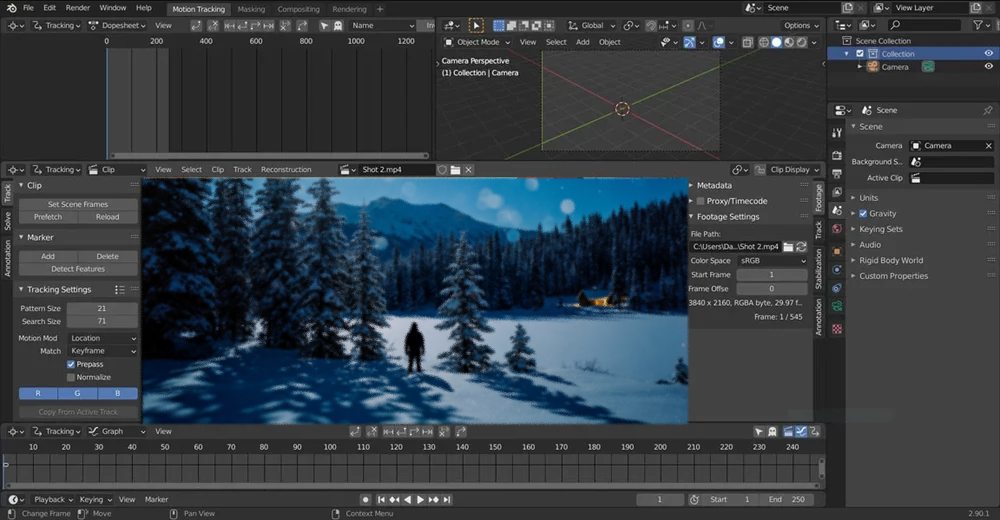Open Object Mode dropdown
Screen dimensions: 1000x520
[x=477, y=42]
